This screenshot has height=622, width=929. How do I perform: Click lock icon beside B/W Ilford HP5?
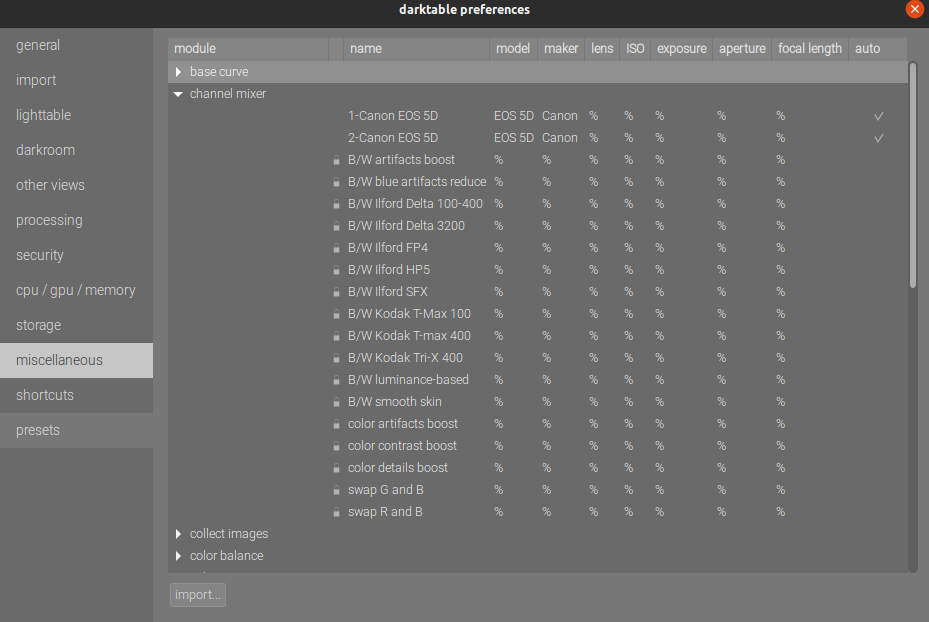click(336, 270)
